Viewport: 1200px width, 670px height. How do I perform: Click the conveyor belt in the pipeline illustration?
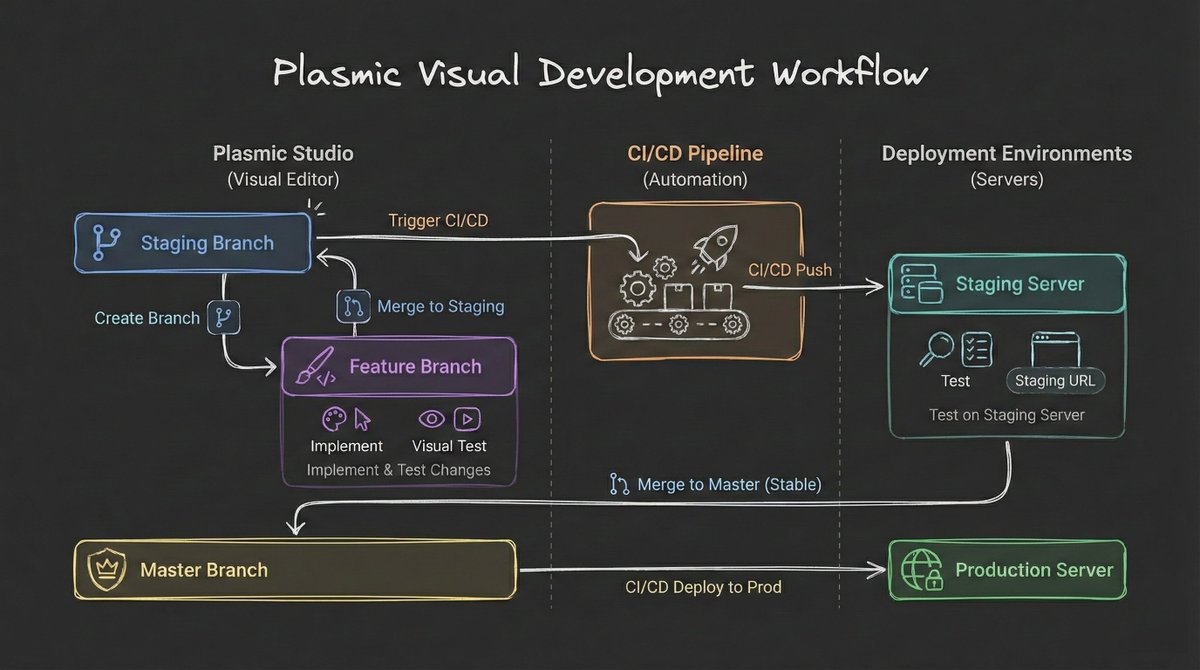pyautogui.click(x=681, y=324)
